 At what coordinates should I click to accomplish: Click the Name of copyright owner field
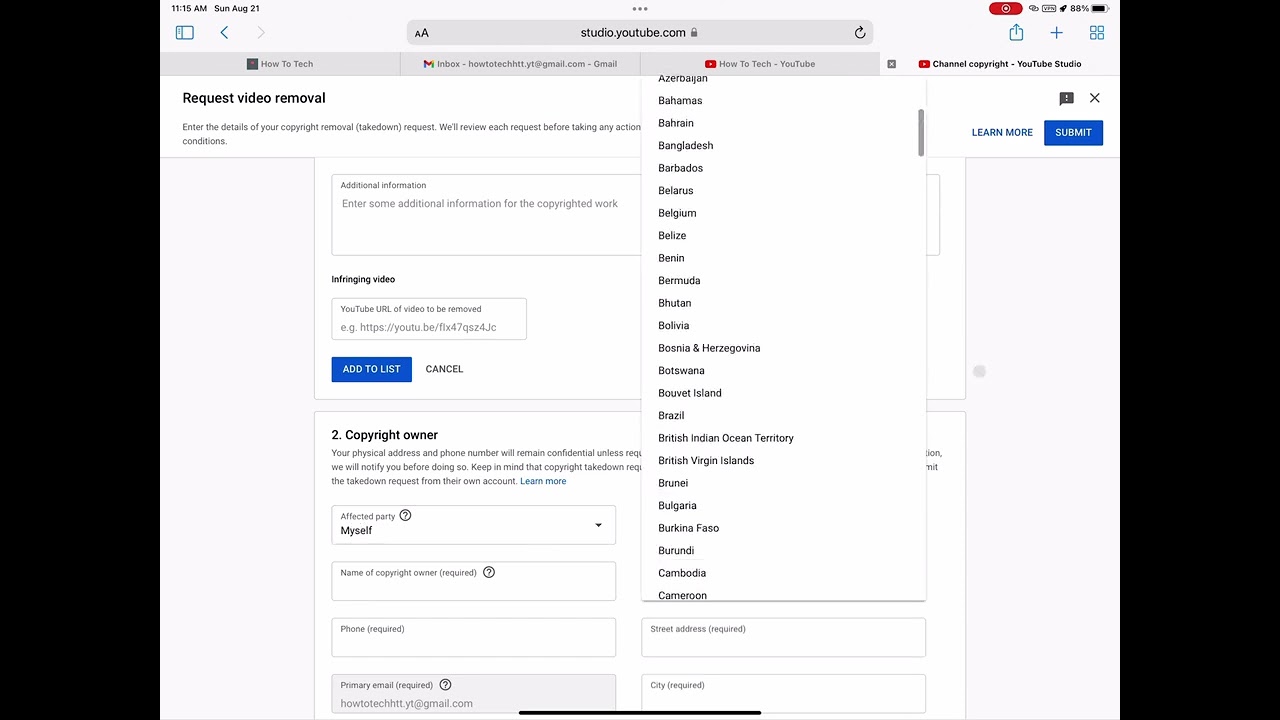tap(473, 581)
